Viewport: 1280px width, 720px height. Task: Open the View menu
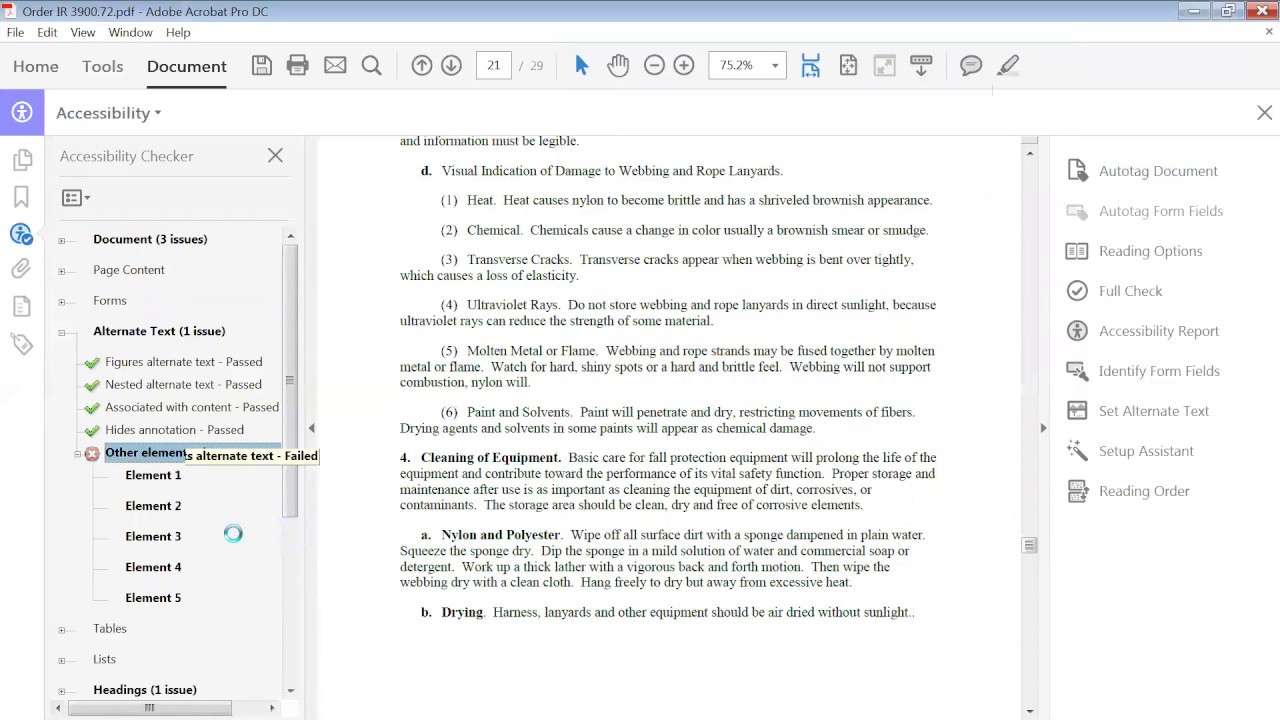83,32
